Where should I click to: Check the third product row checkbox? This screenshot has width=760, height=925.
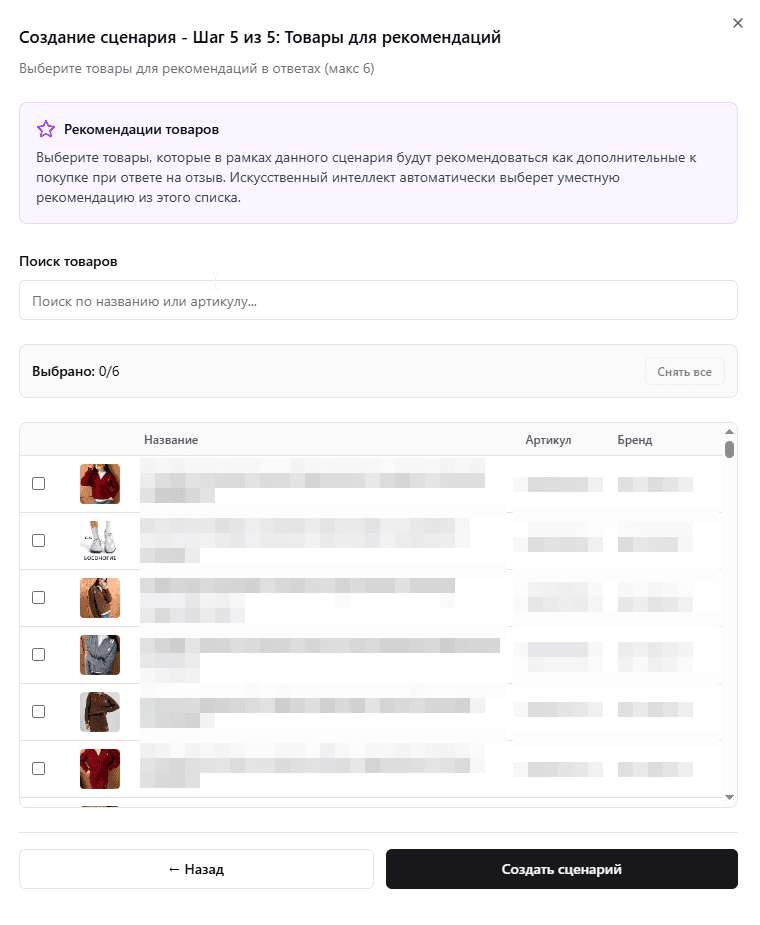pyautogui.click(x=39, y=597)
